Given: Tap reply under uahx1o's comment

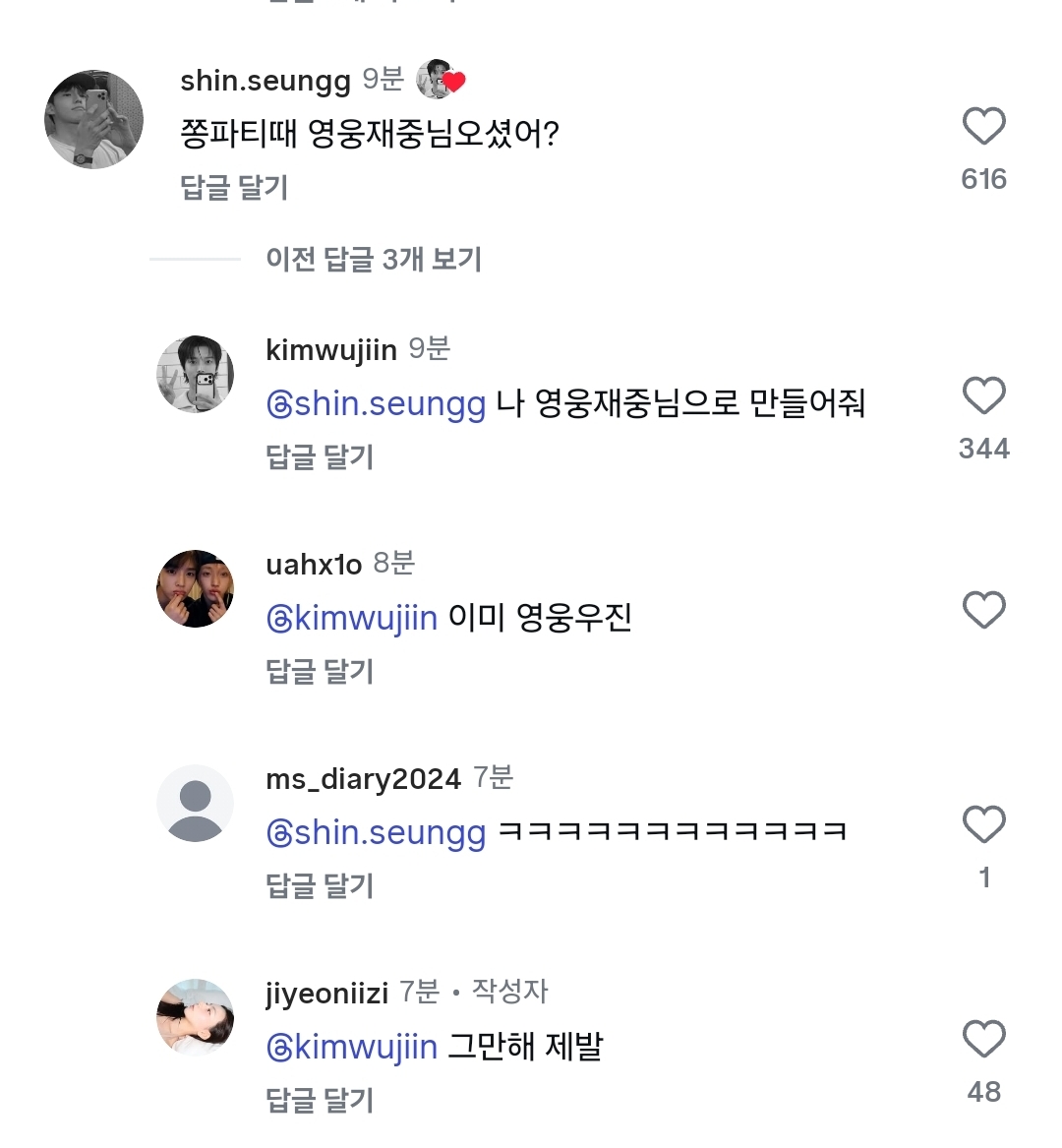Looking at the screenshot, I should [320, 672].
